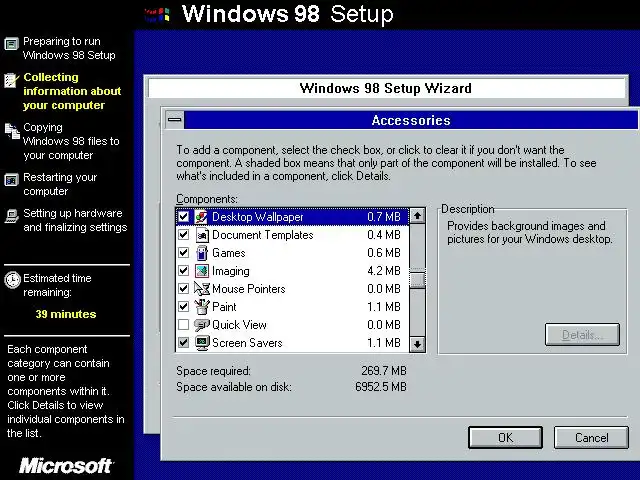The height and width of the screenshot is (480, 640).
Task: Click the Collecting information step icon
Action: click(11, 80)
